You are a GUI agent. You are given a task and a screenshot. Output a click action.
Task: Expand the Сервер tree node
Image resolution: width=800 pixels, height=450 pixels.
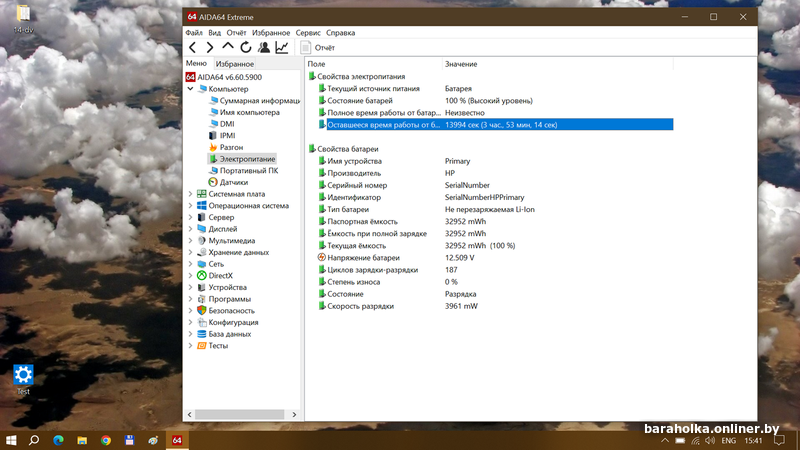pyautogui.click(x=190, y=217)
